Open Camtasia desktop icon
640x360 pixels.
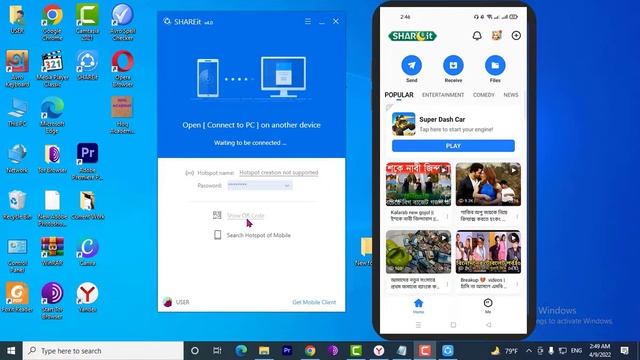87,22
